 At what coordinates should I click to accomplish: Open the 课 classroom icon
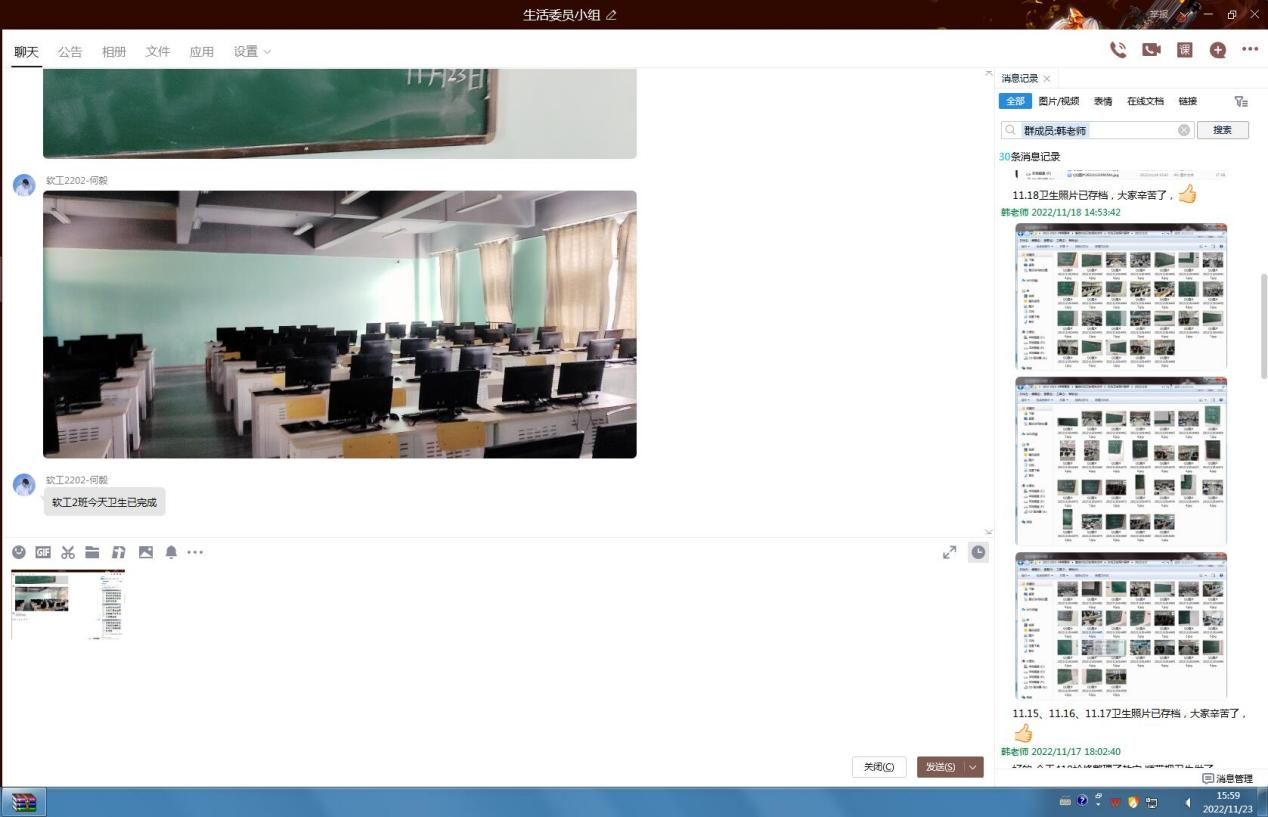[1184, 50]
